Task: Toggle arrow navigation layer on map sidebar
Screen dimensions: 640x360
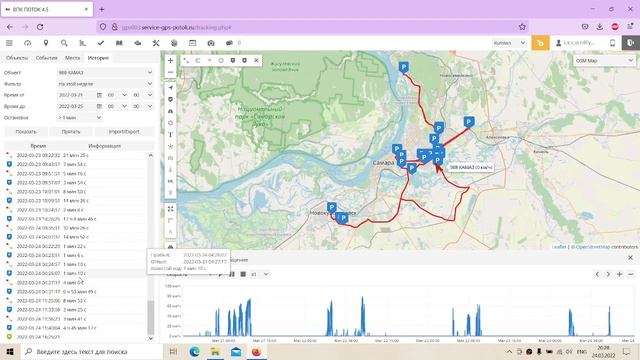Action: coord(170,88)
